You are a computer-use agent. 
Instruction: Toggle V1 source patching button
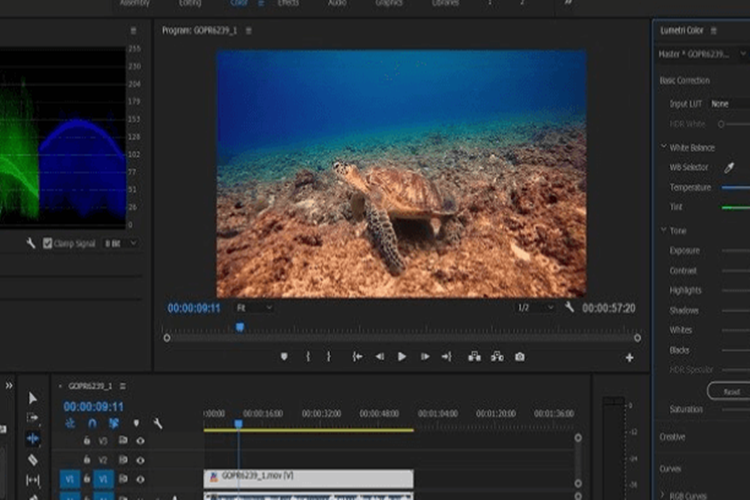[70, 479]
